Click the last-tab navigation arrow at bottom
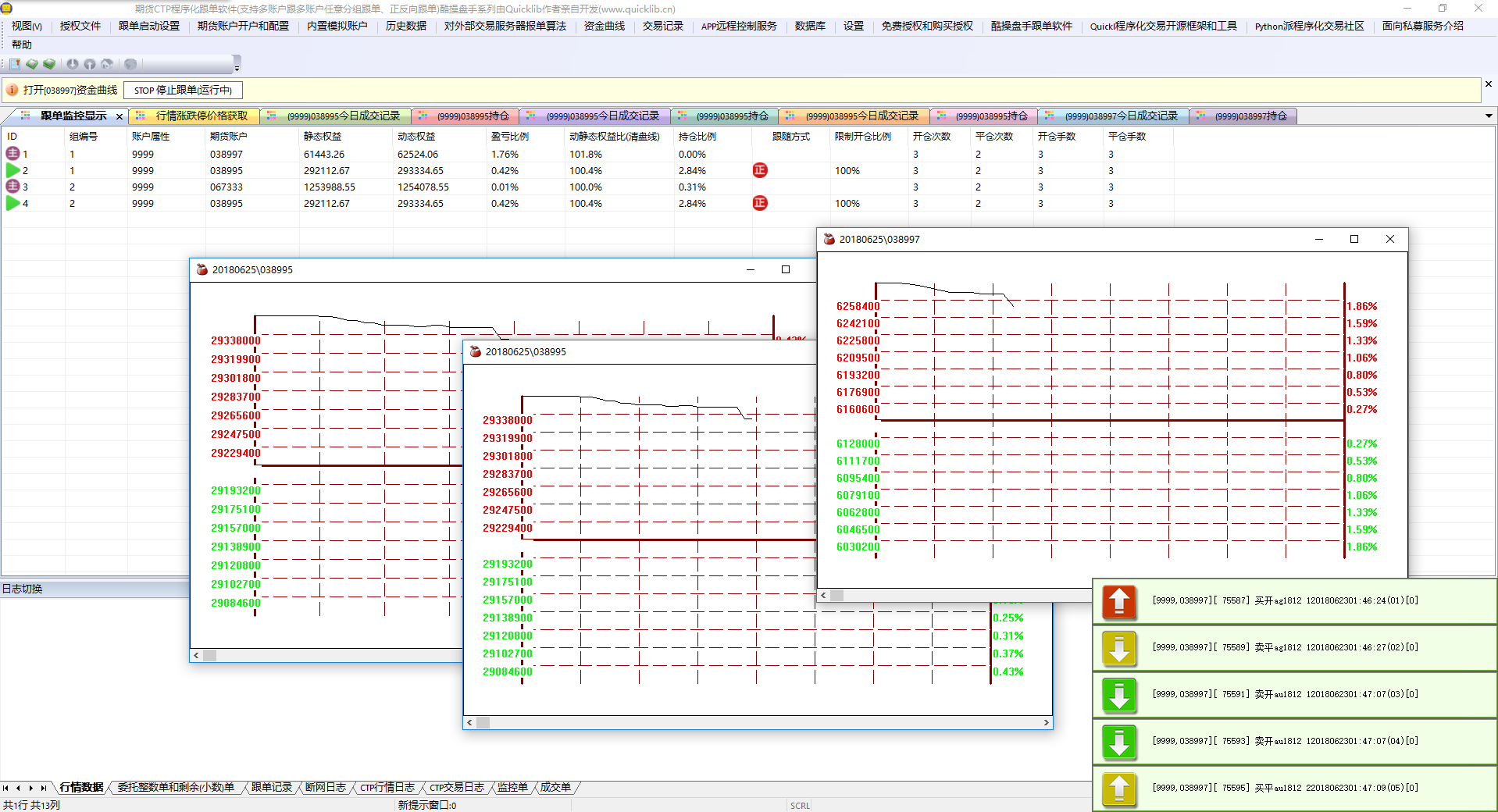Image resolution: width=1498 pixels, height=812 pixels. pos(44,788)
